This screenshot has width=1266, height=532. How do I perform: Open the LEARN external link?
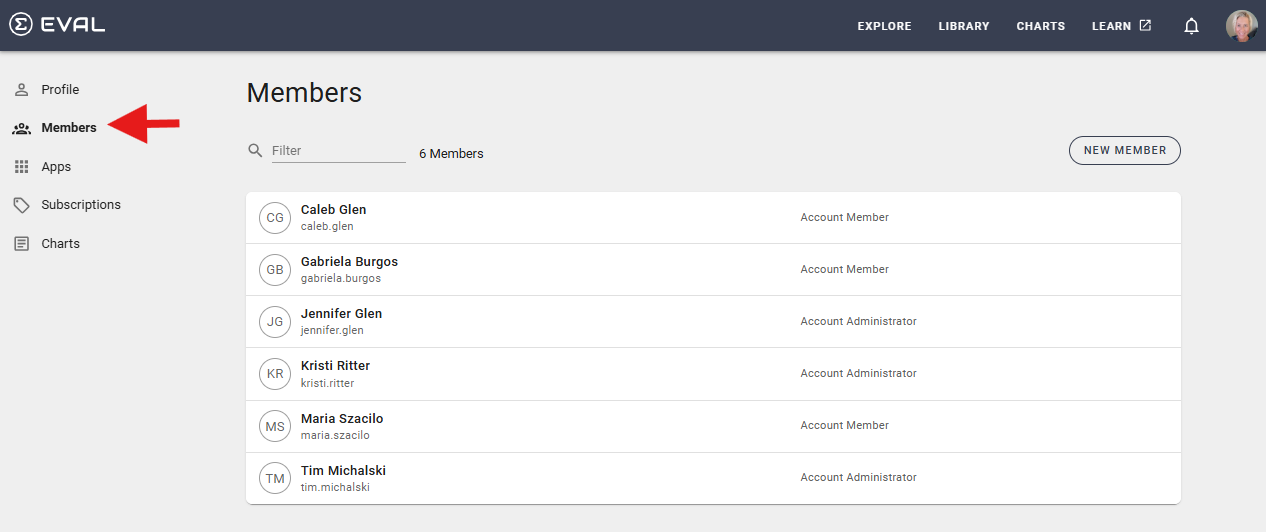tap(1121, 26)
